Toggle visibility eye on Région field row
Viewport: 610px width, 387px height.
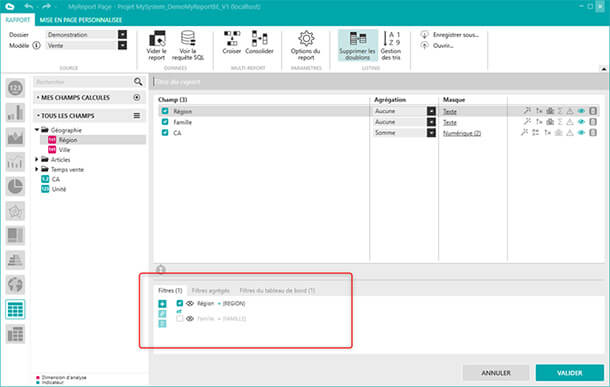(x=581, y=111)
